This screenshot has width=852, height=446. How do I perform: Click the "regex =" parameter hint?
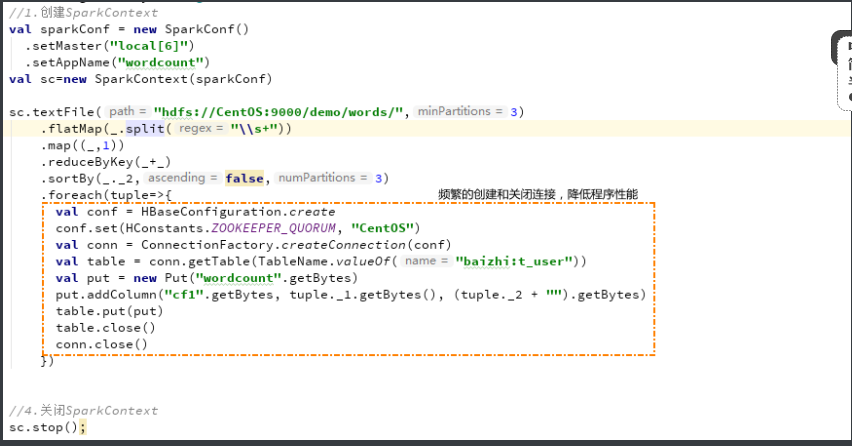(201, 128)
